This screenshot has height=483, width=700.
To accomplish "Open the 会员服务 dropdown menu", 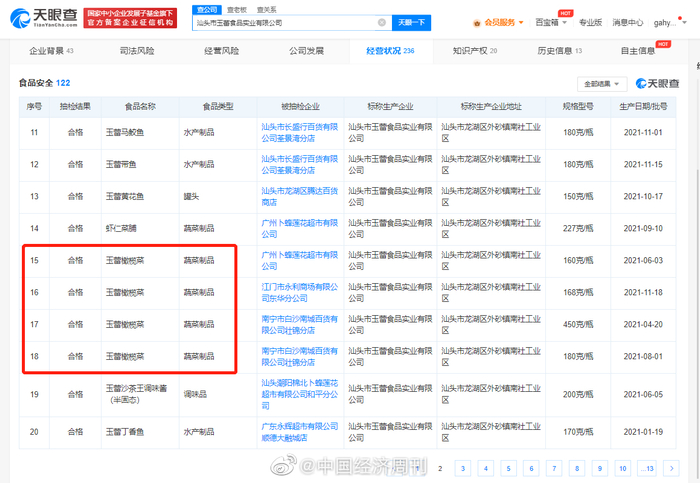I will (503, 22).
